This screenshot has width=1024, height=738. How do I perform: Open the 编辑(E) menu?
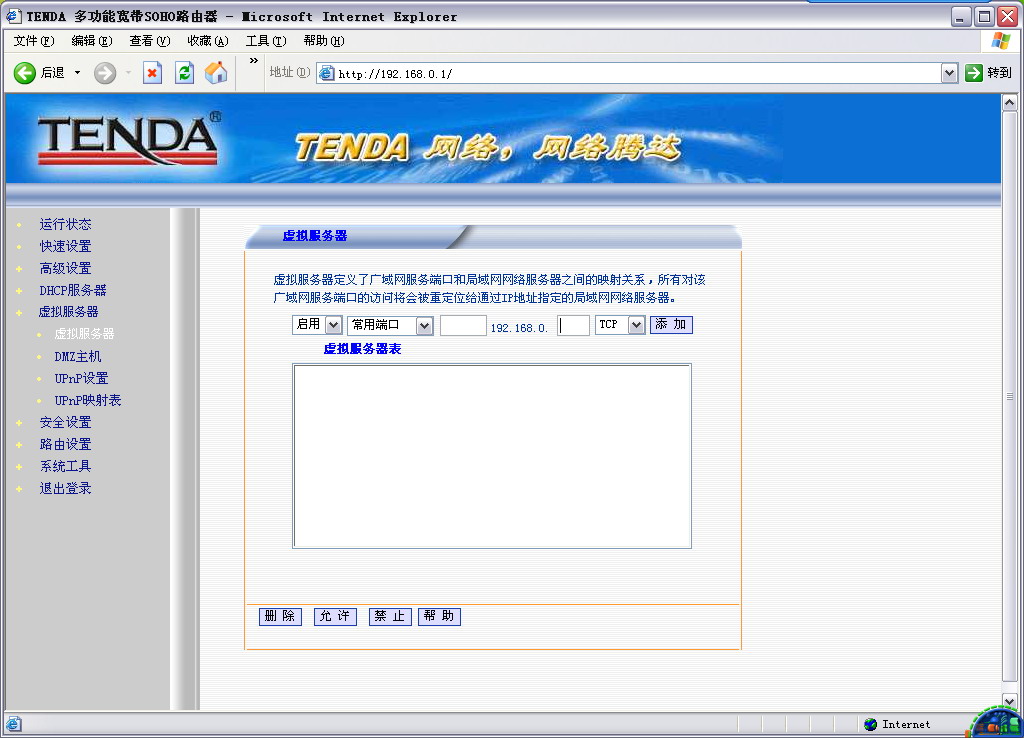(91, 40)
